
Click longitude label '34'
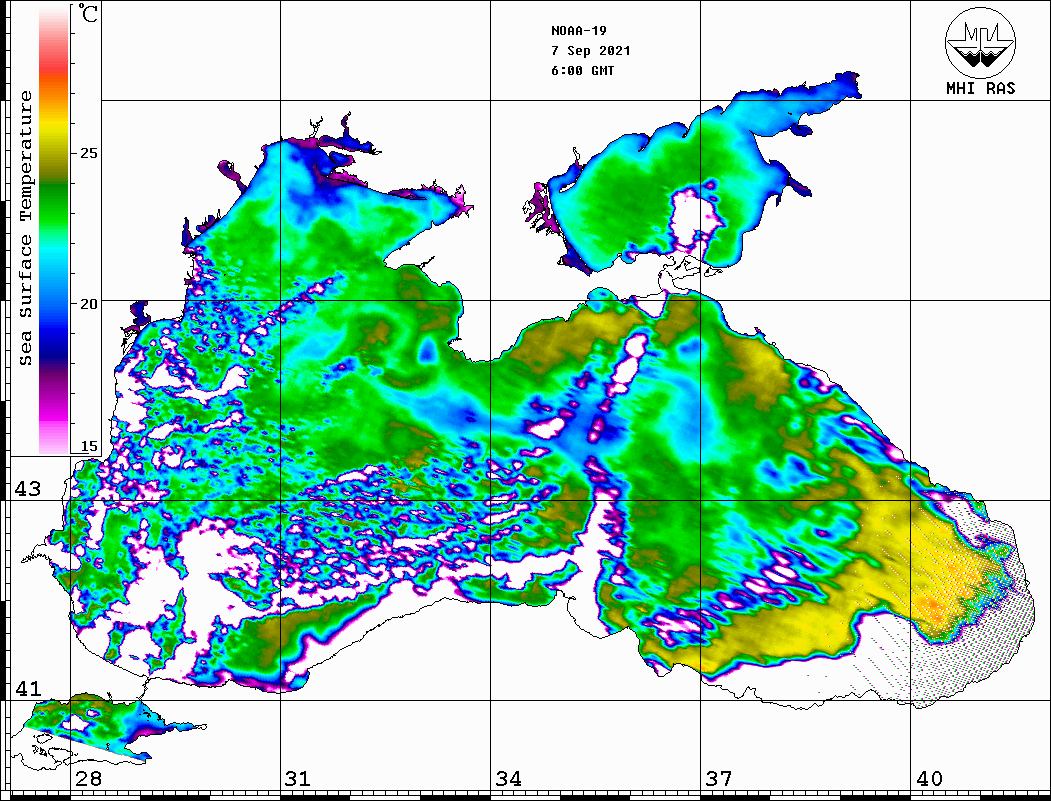[509, 778]
